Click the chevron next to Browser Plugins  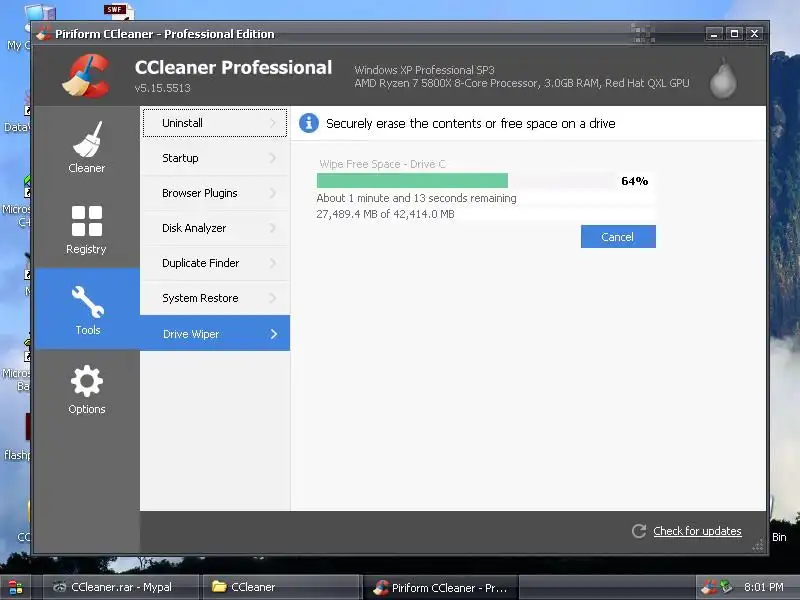coord(273,193)
